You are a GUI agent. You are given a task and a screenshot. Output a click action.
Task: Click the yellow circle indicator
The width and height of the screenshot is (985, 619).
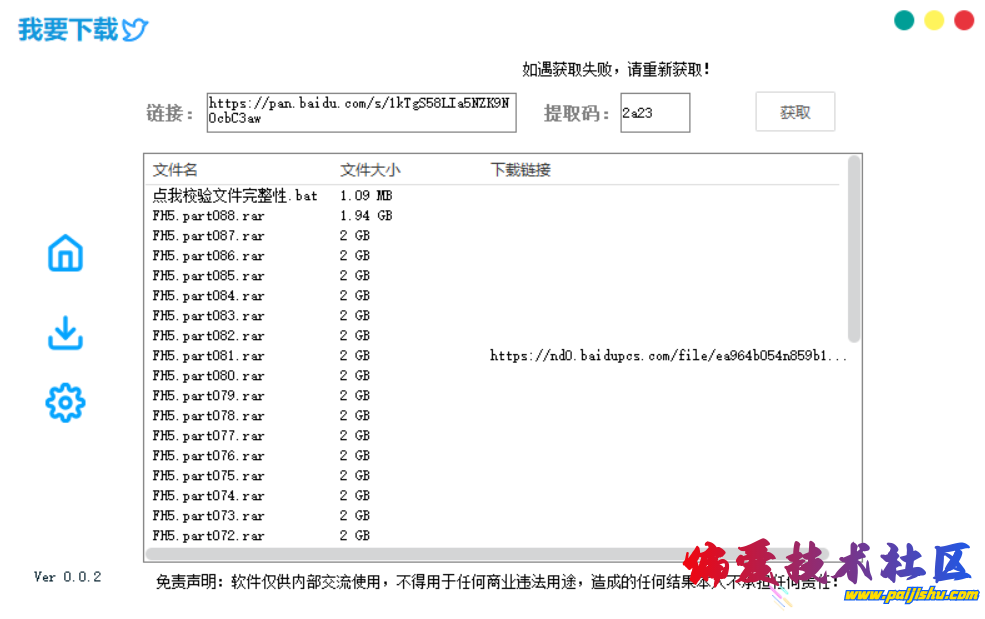pos(934,19)
